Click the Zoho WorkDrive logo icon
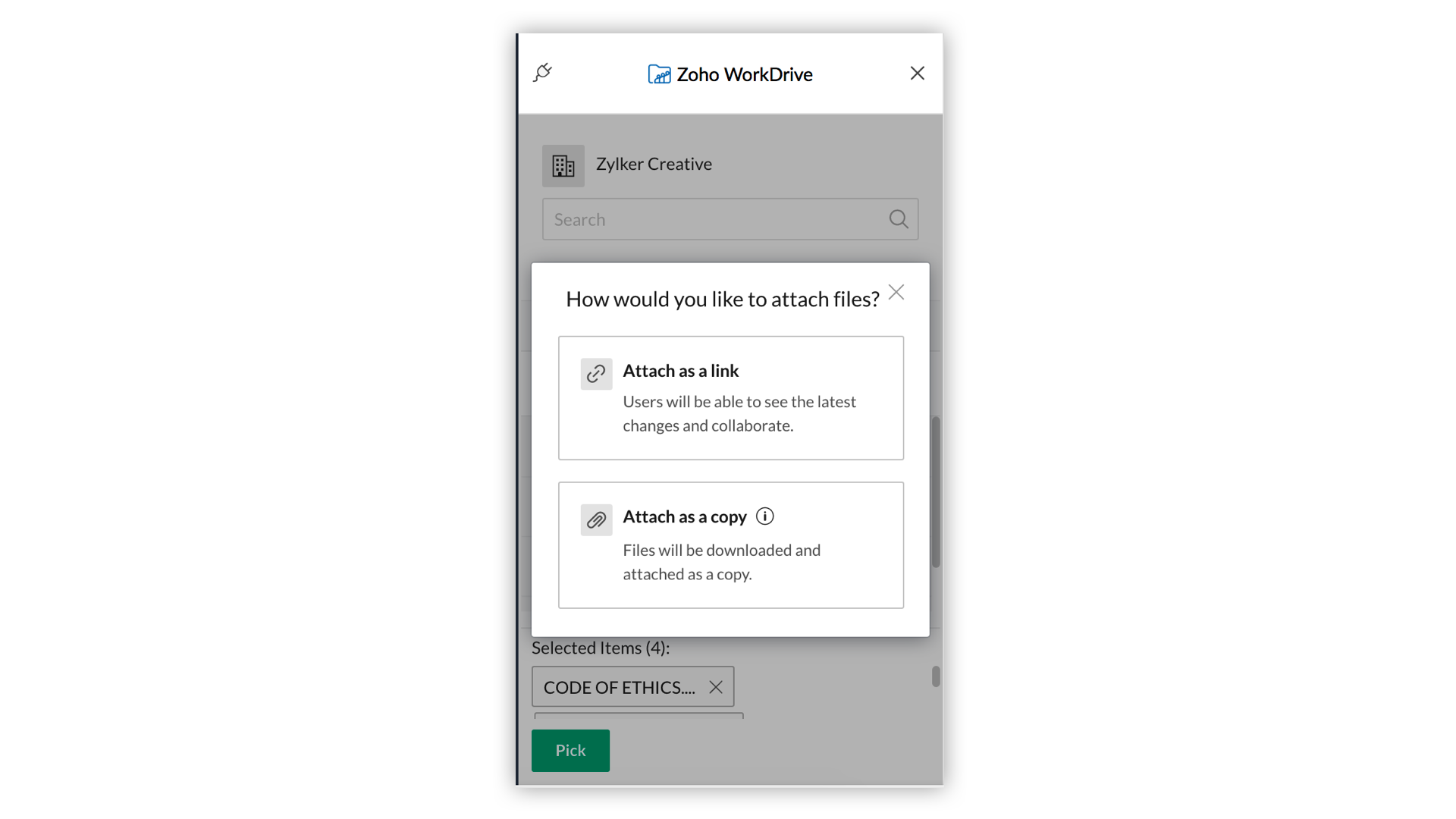This screenshot has width=1456, height=819. (x=659, y=74)
